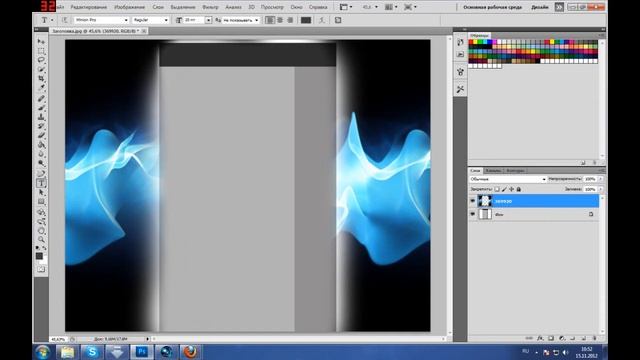The width and height of the screenshot is (640, 360).
Task: Toggle lock position
Action: tap(511, 189)
